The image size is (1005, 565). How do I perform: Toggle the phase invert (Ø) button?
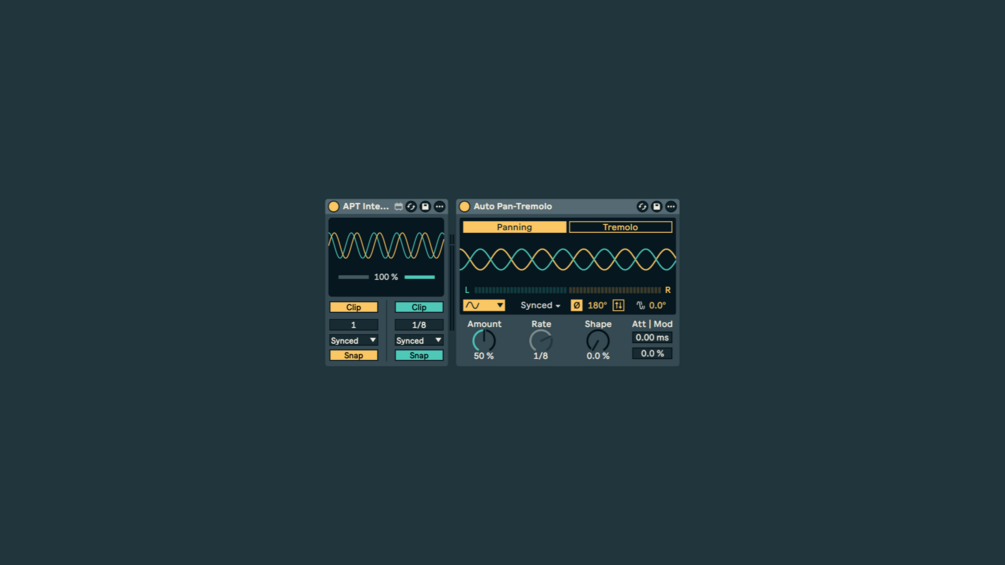[x=576, y=306]
